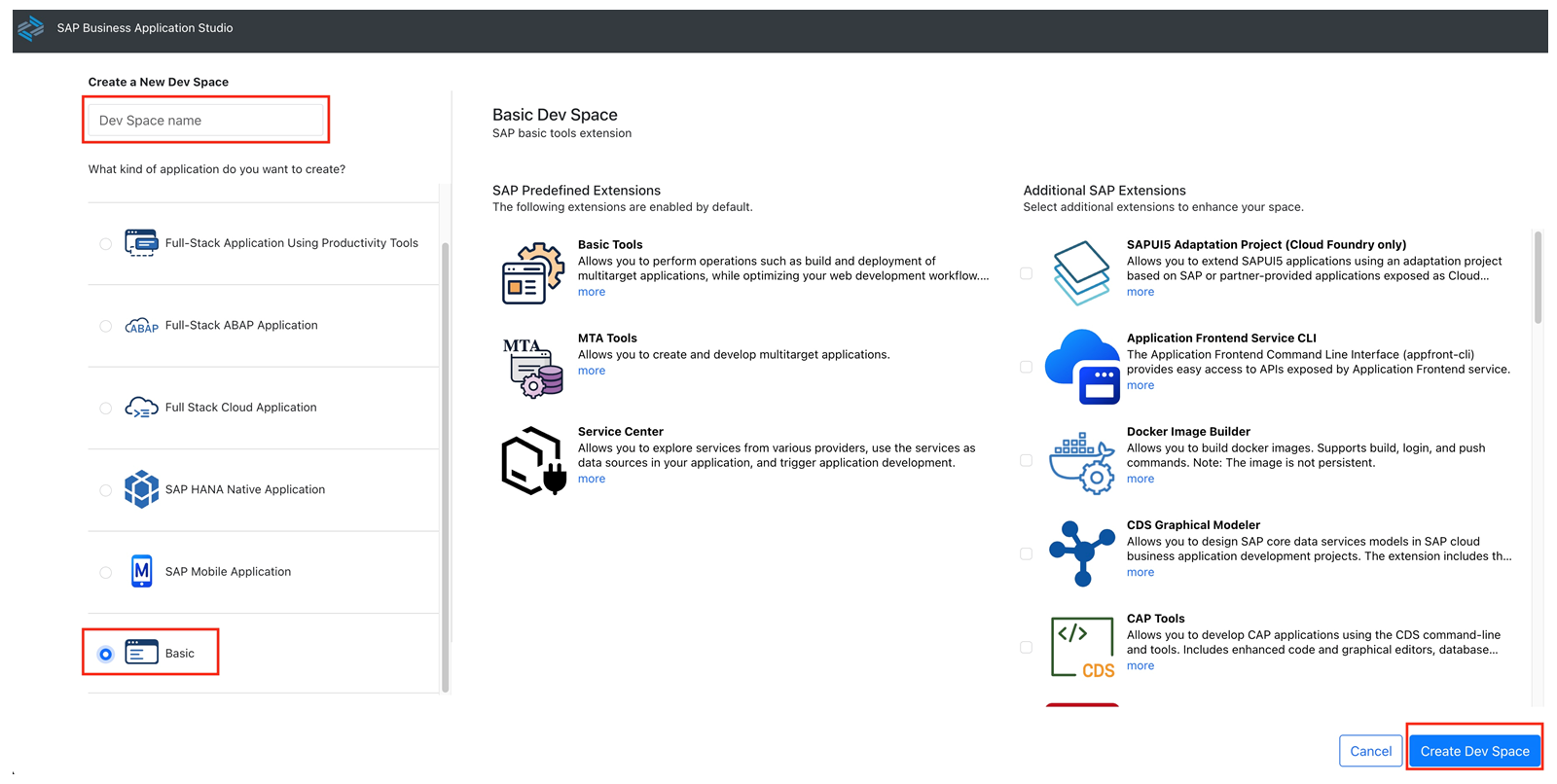Click the SAP HANA Native Application icon

pyautogui.click(x=141, y=489)
